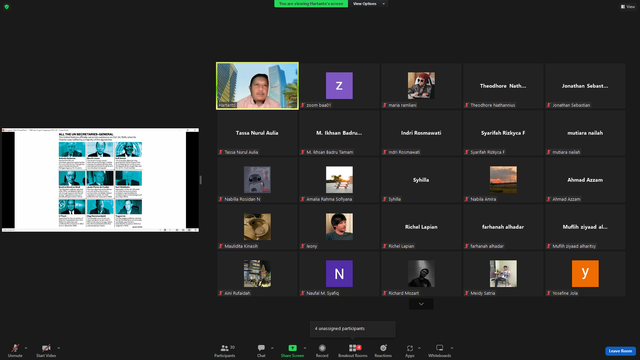Select Hartanto's video tile
640x360 pixels.
257,86
